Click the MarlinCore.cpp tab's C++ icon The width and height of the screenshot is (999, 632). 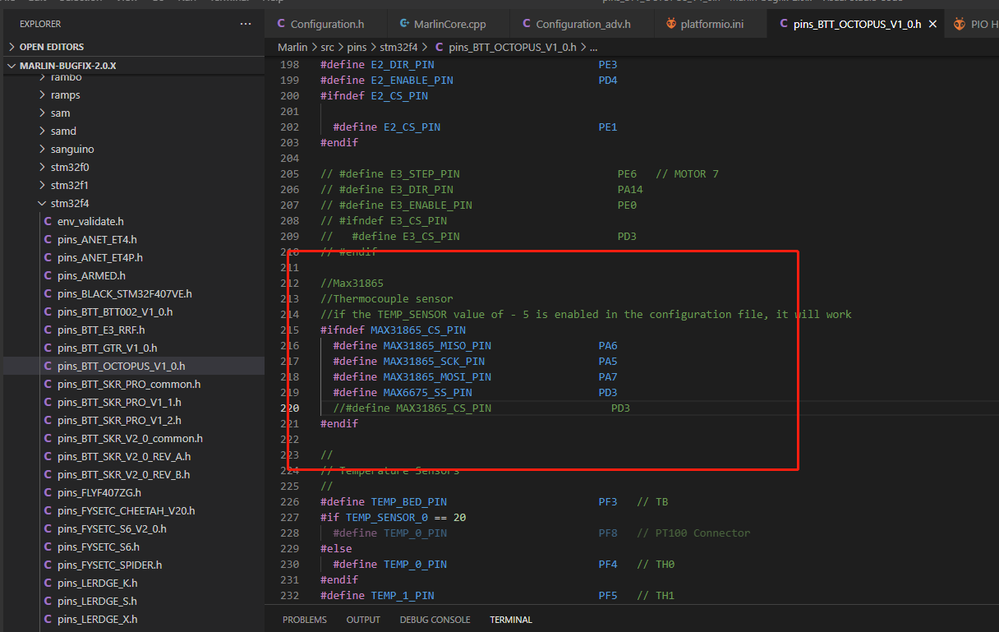tap(404, 24)
